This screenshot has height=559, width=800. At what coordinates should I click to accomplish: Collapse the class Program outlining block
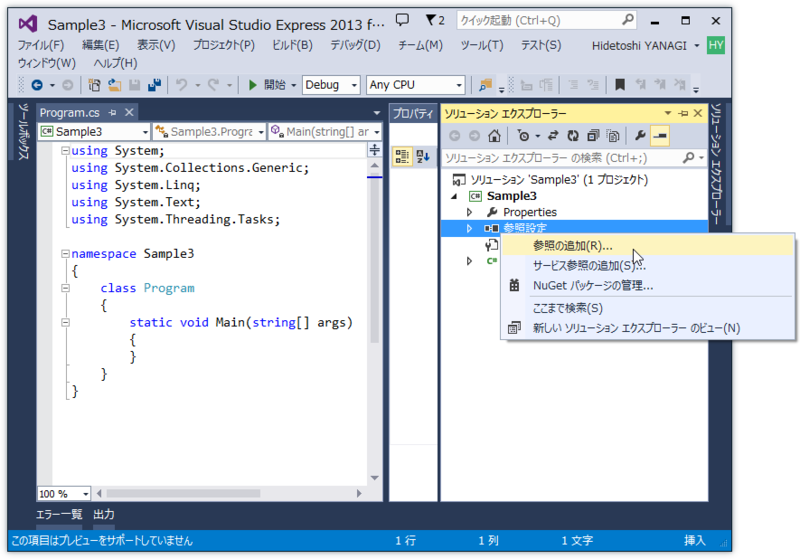(65, 288)
